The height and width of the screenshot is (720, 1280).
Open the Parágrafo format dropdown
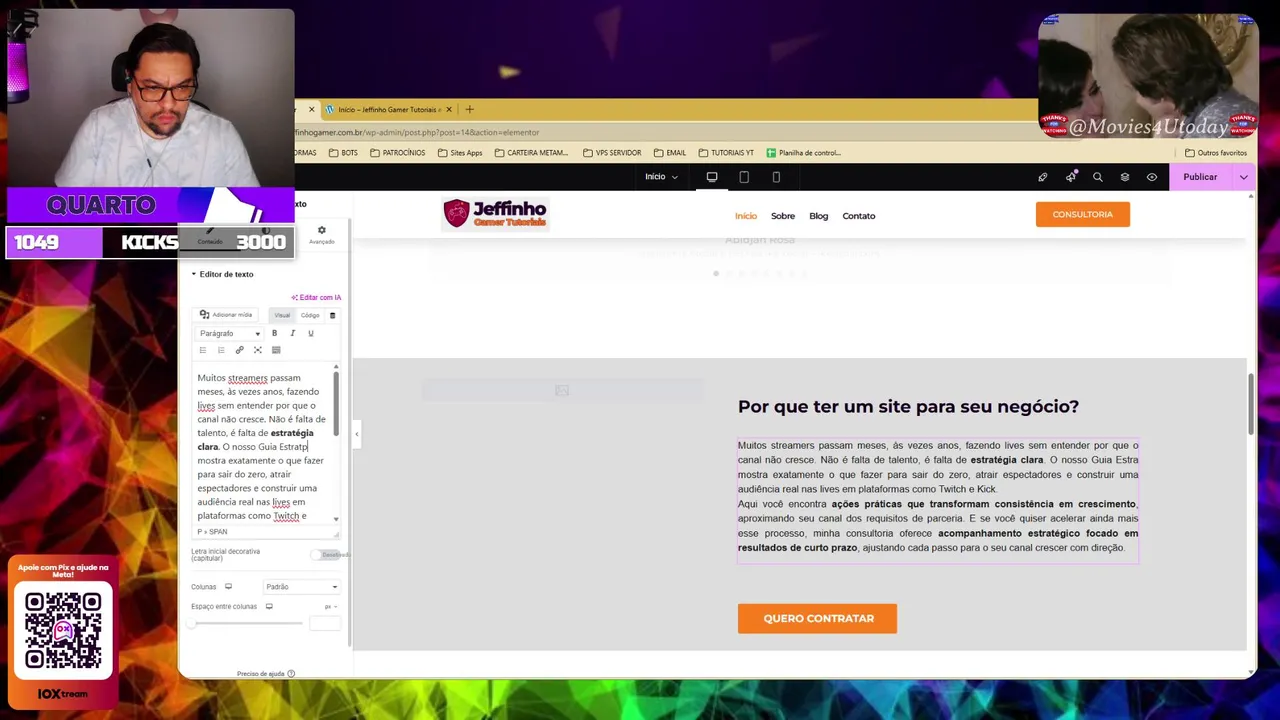229,333
